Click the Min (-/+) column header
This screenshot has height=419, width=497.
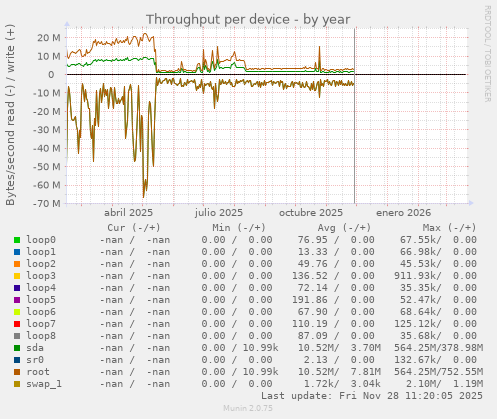pos(239,228)
